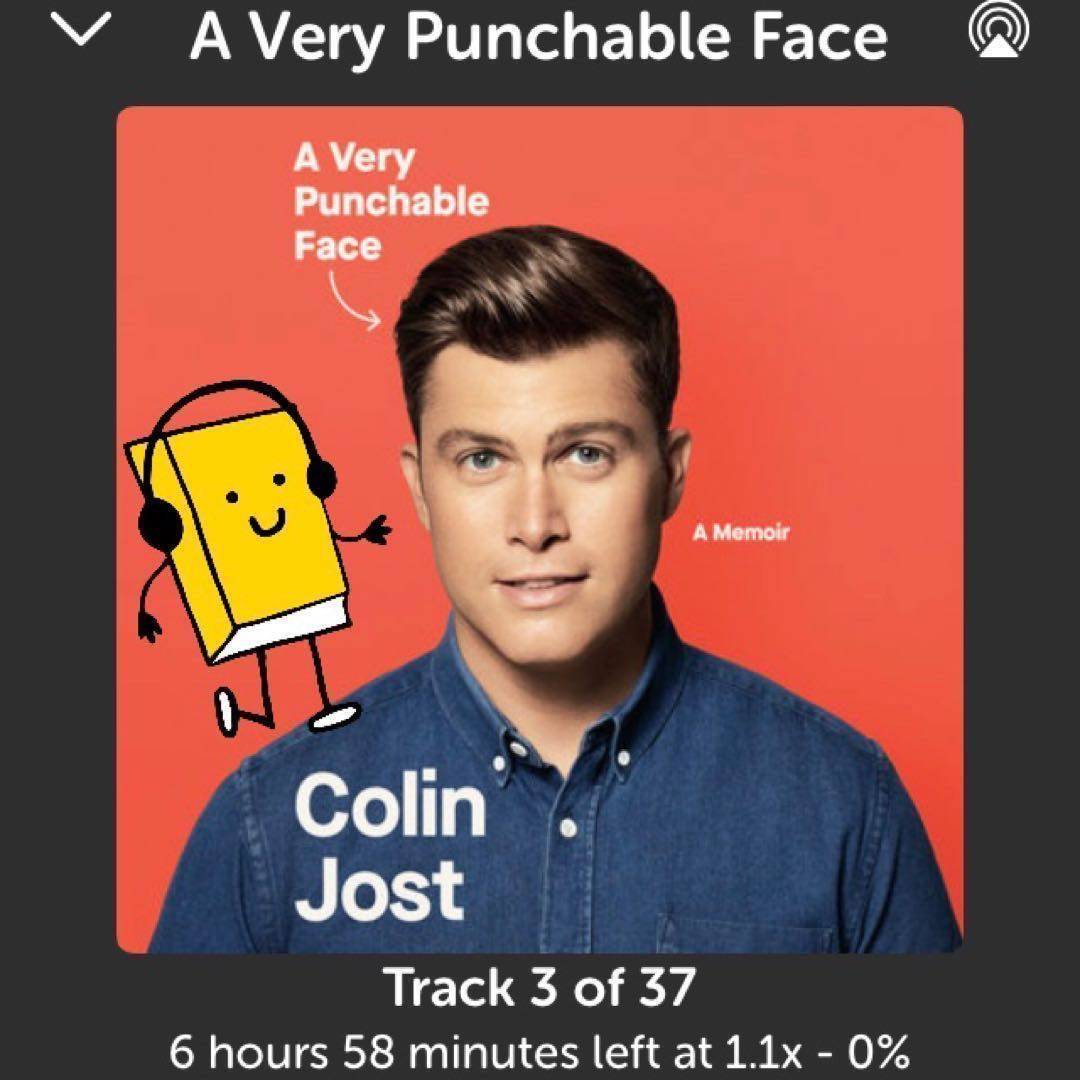Open AirPlay audio output picker
The width and height of the screenshot is (1080, 1080).
pos(999,30)
